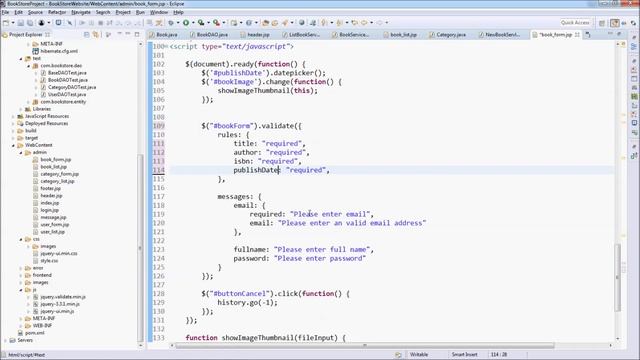Collapse the css folder

(x=21, y=239)
